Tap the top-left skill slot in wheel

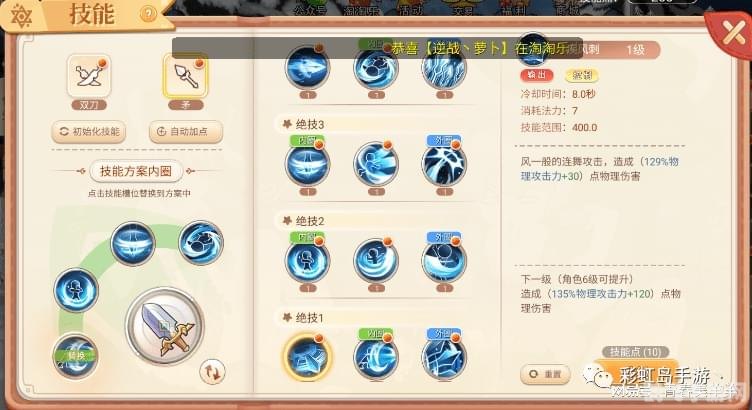[x=133, y=243]
